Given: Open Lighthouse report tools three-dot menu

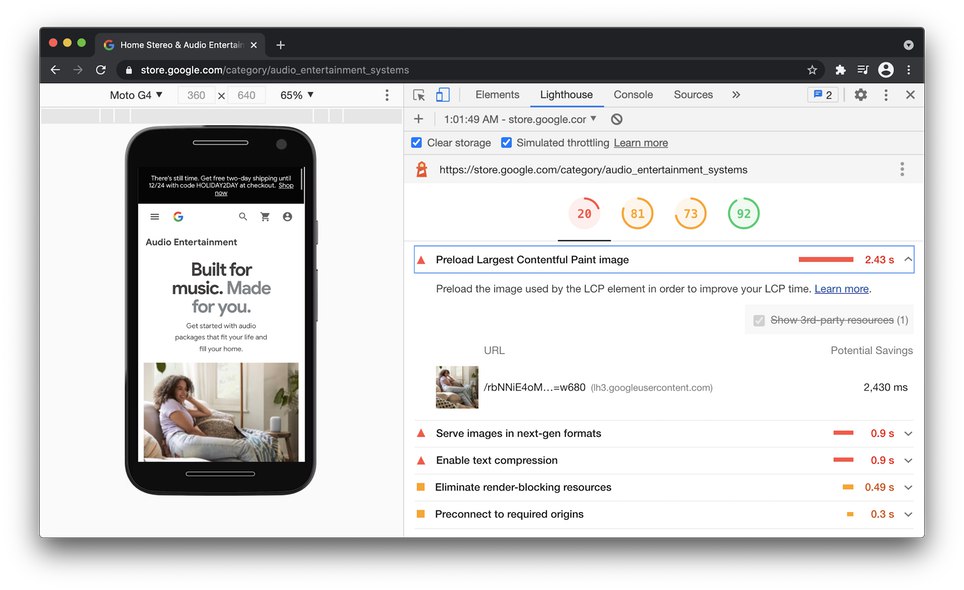Looking at the screenshot, I should tap(902, 169).
